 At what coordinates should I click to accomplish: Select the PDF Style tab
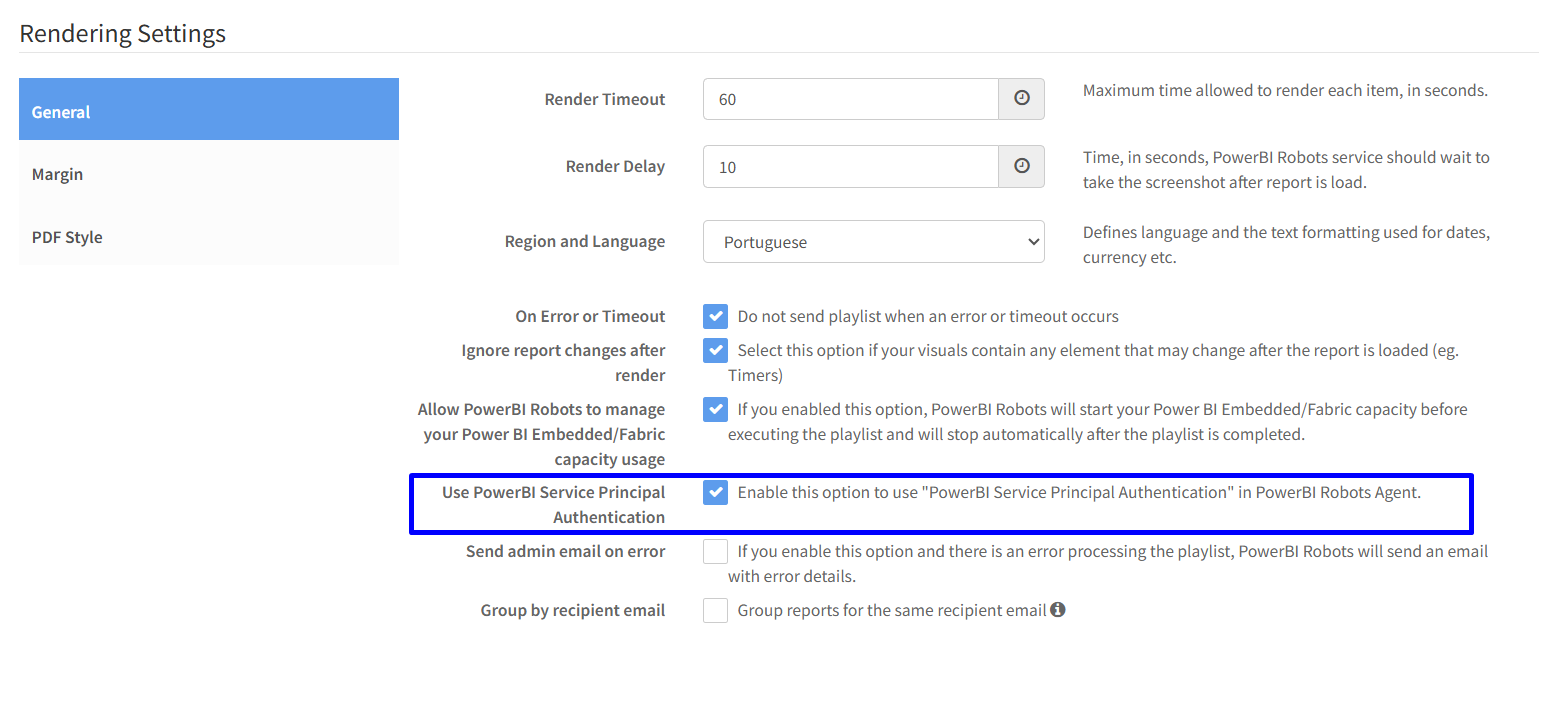(208, 237)
